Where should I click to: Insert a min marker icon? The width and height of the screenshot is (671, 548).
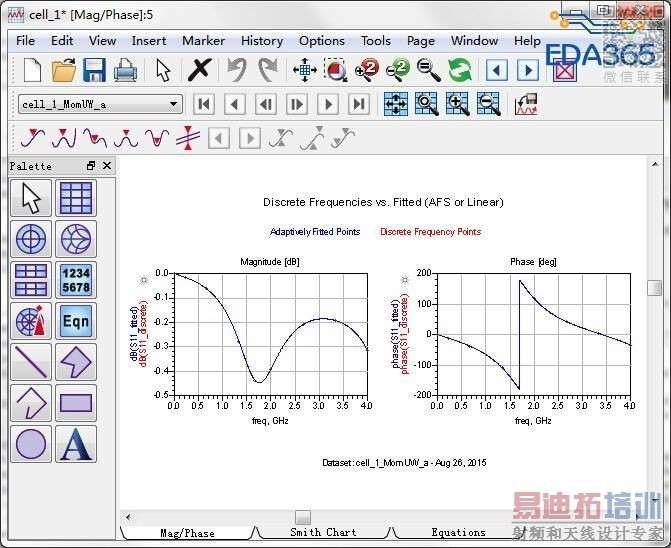click(157, 138)
